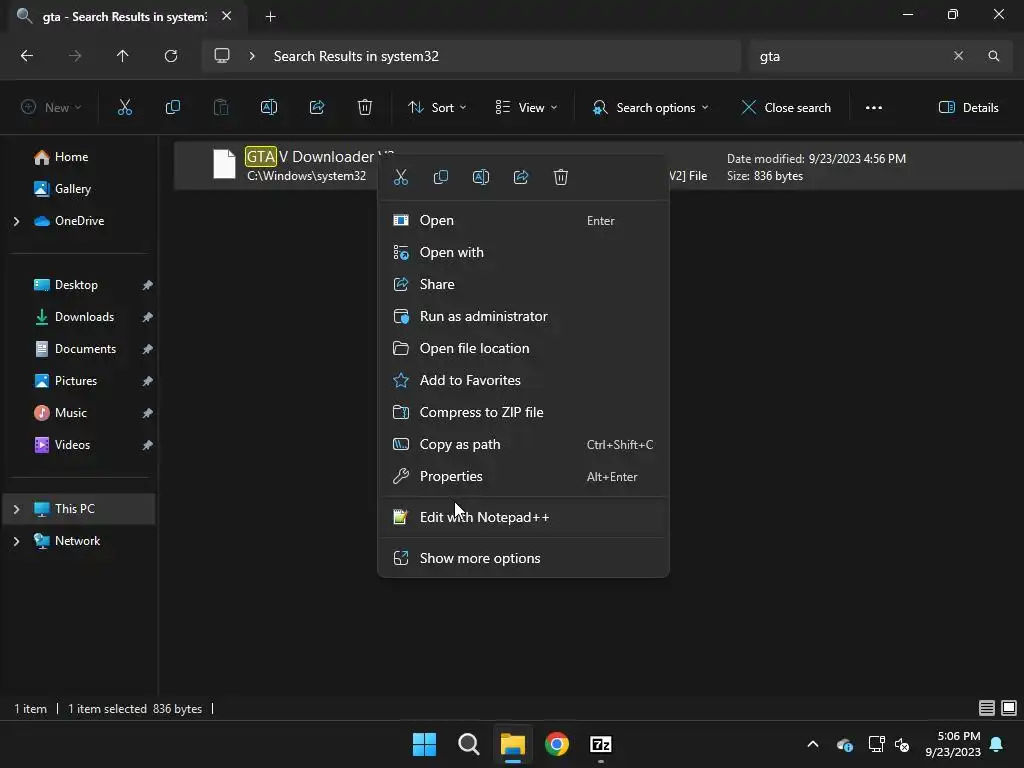
Task: Show hidden system tray icons with the chevron
Action: (x=813, y=744)
